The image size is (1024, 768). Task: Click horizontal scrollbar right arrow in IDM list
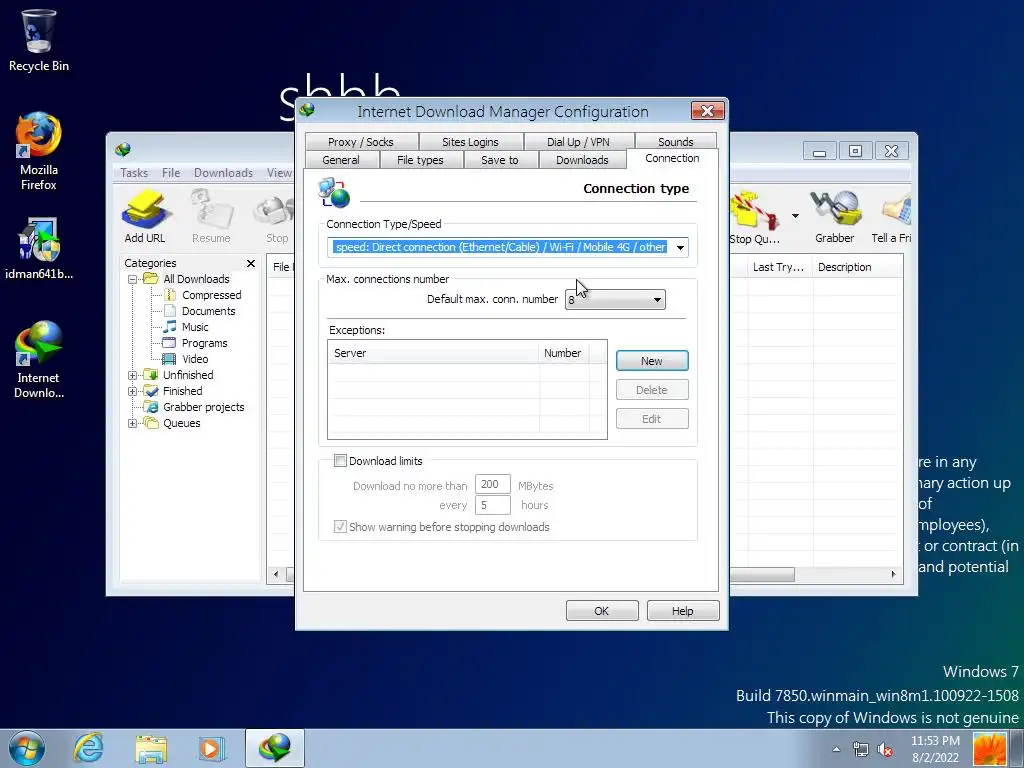click(893, 575)
